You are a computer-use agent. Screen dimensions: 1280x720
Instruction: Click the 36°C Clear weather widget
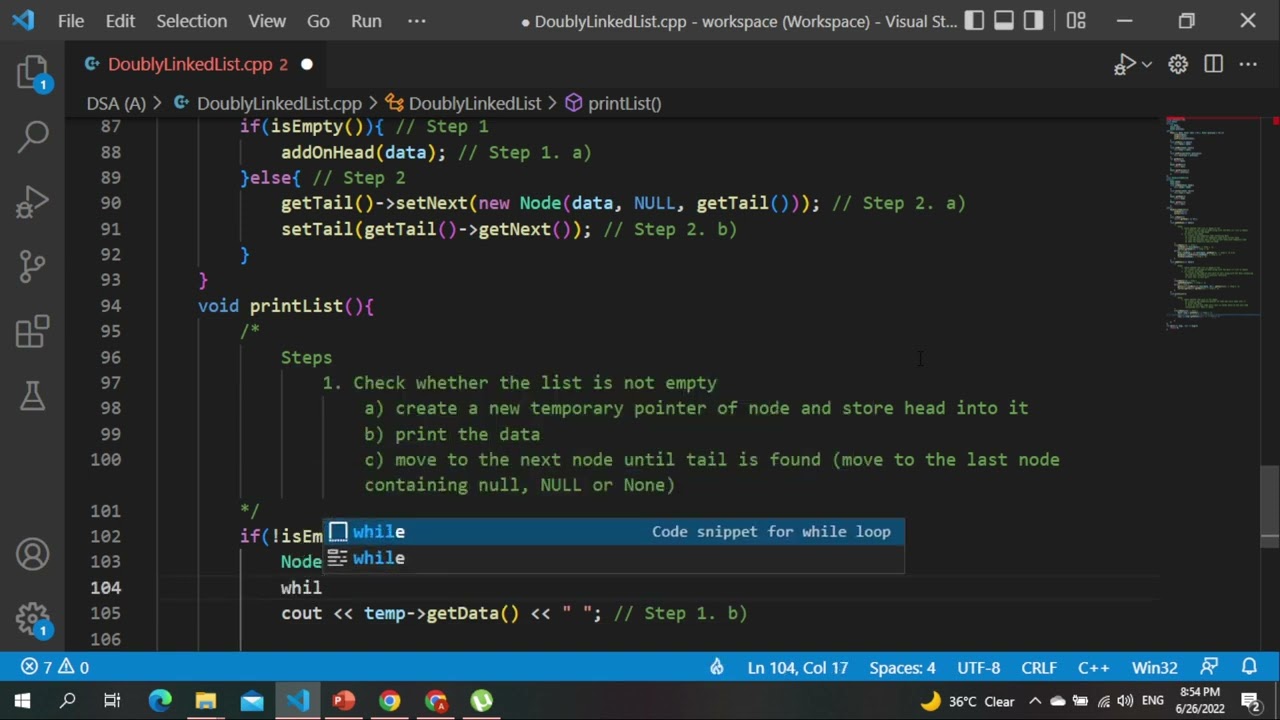coord(968,701)
